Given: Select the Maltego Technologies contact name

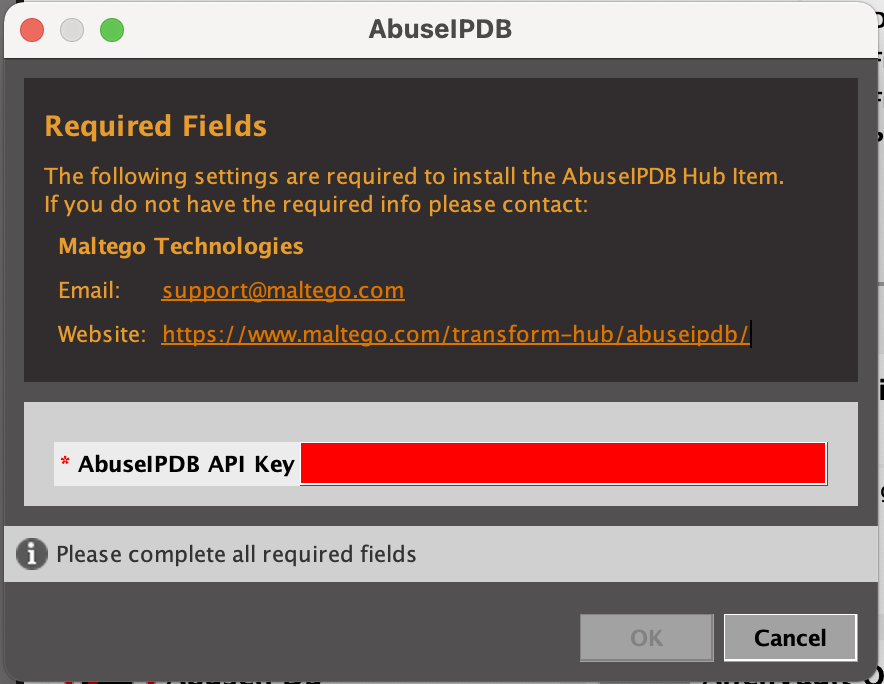Looking at the screenshot, I should tap(181, 246).
